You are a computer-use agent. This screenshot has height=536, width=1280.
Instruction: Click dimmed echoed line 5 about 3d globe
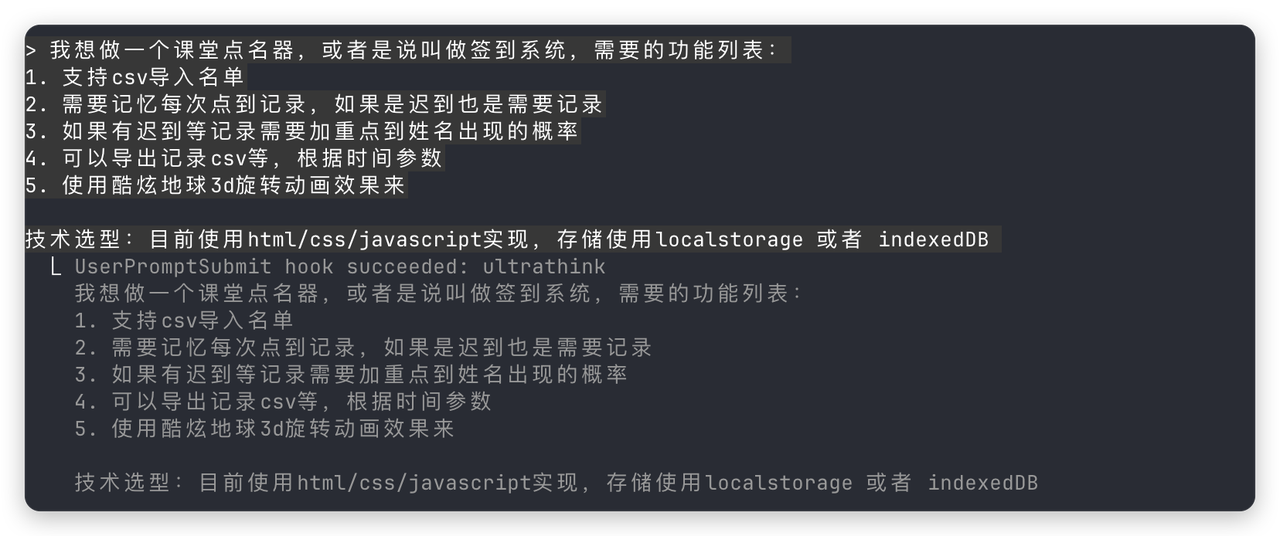[x=266, y=429]
